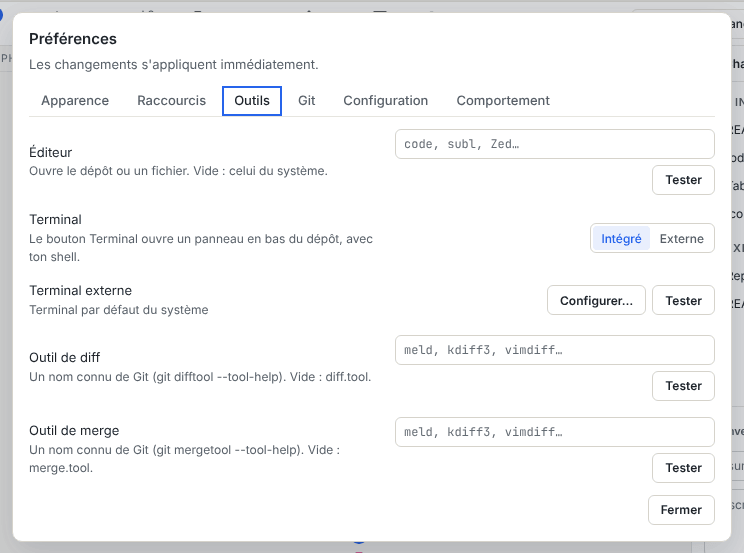Test the Éditeur setting with Tester

click(683, 180)
